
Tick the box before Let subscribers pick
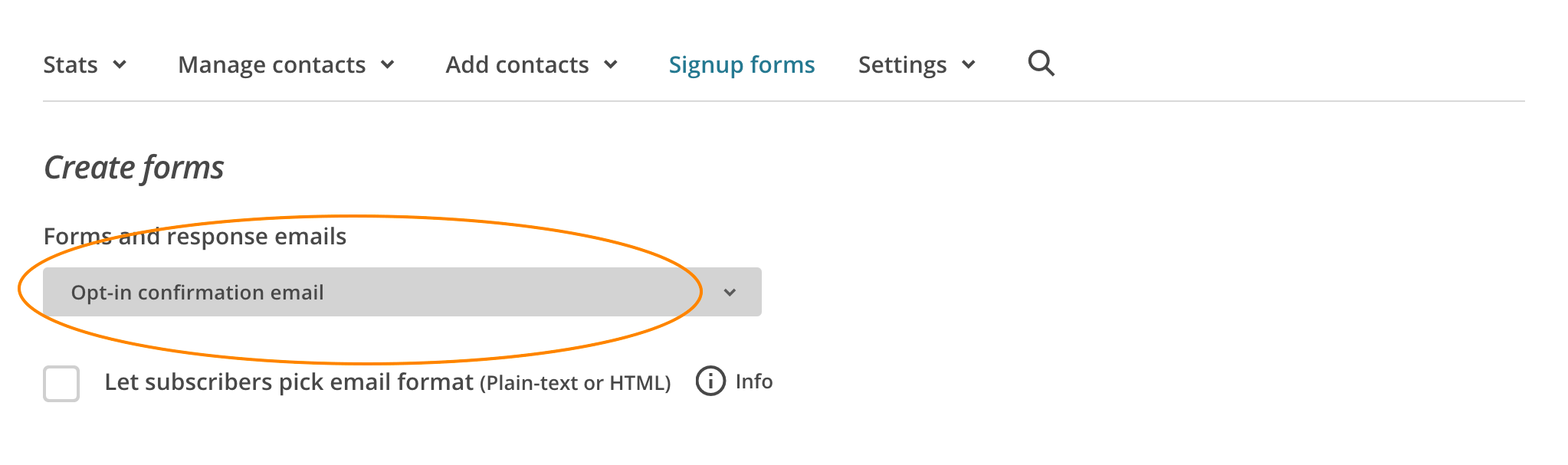point(63,384)
